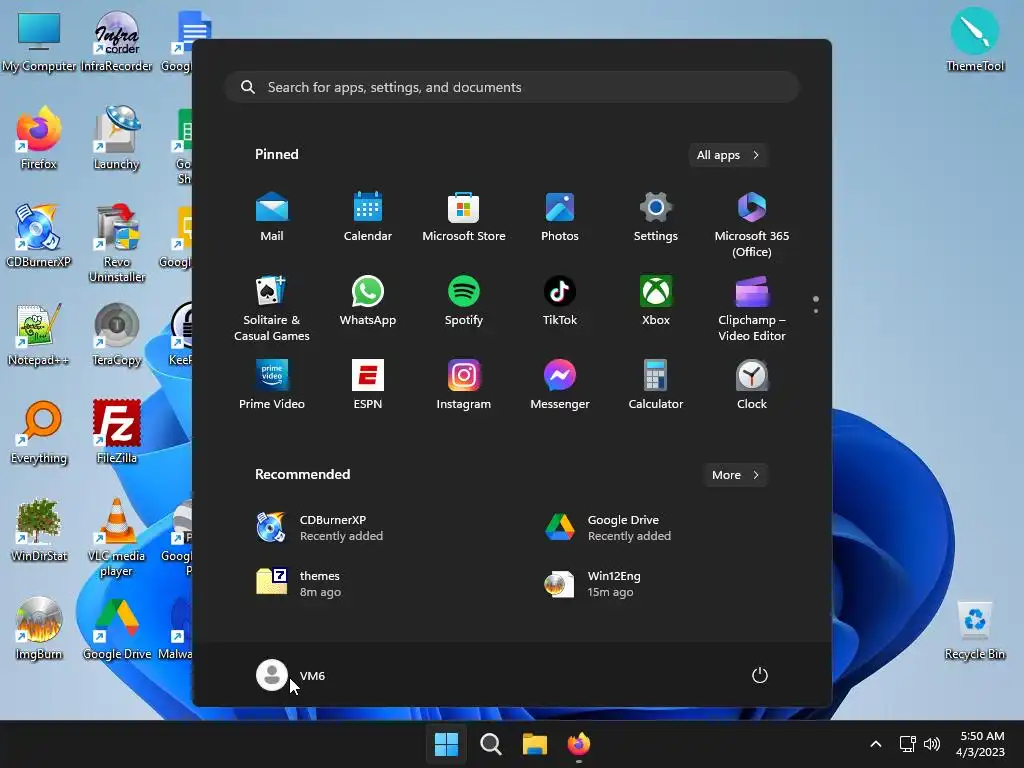Select the ThemeTool desktop icon
This screenshot has width=1024, height=768.
tap(975, 40)
